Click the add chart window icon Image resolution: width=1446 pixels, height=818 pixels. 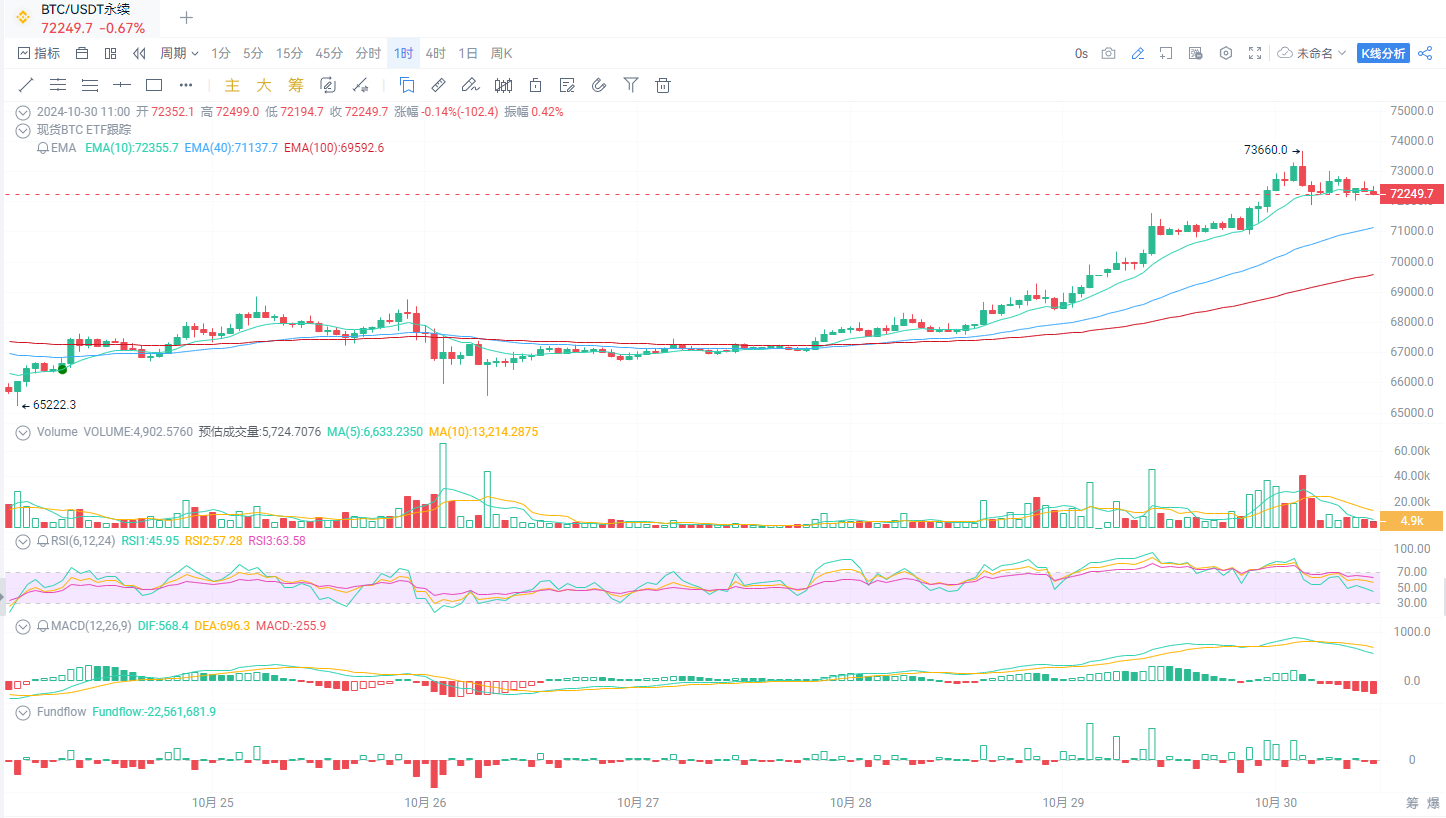[x=1166, y=53]
